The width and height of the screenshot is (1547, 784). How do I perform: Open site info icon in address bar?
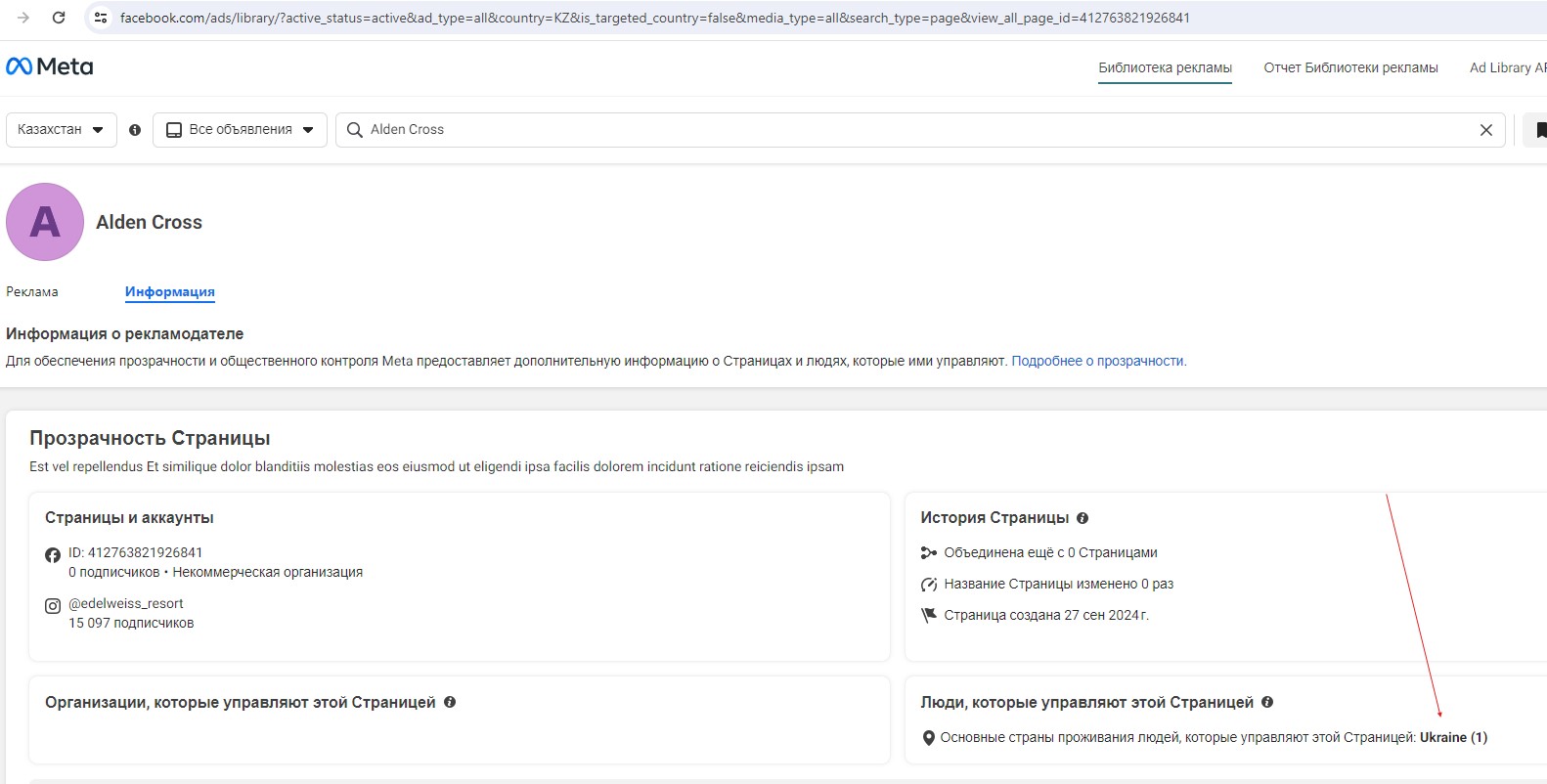coord(100,18)
